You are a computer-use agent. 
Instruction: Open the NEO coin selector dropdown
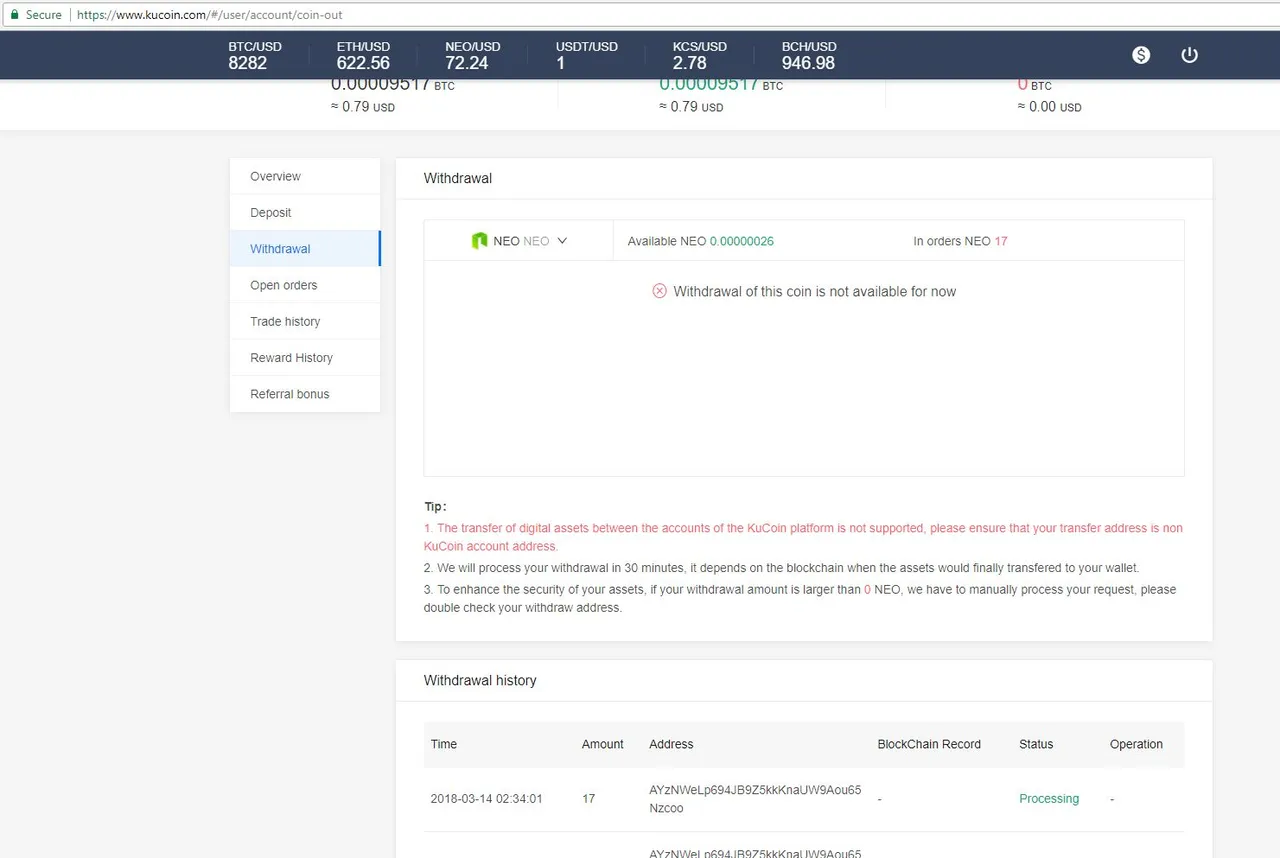(519, 241)
